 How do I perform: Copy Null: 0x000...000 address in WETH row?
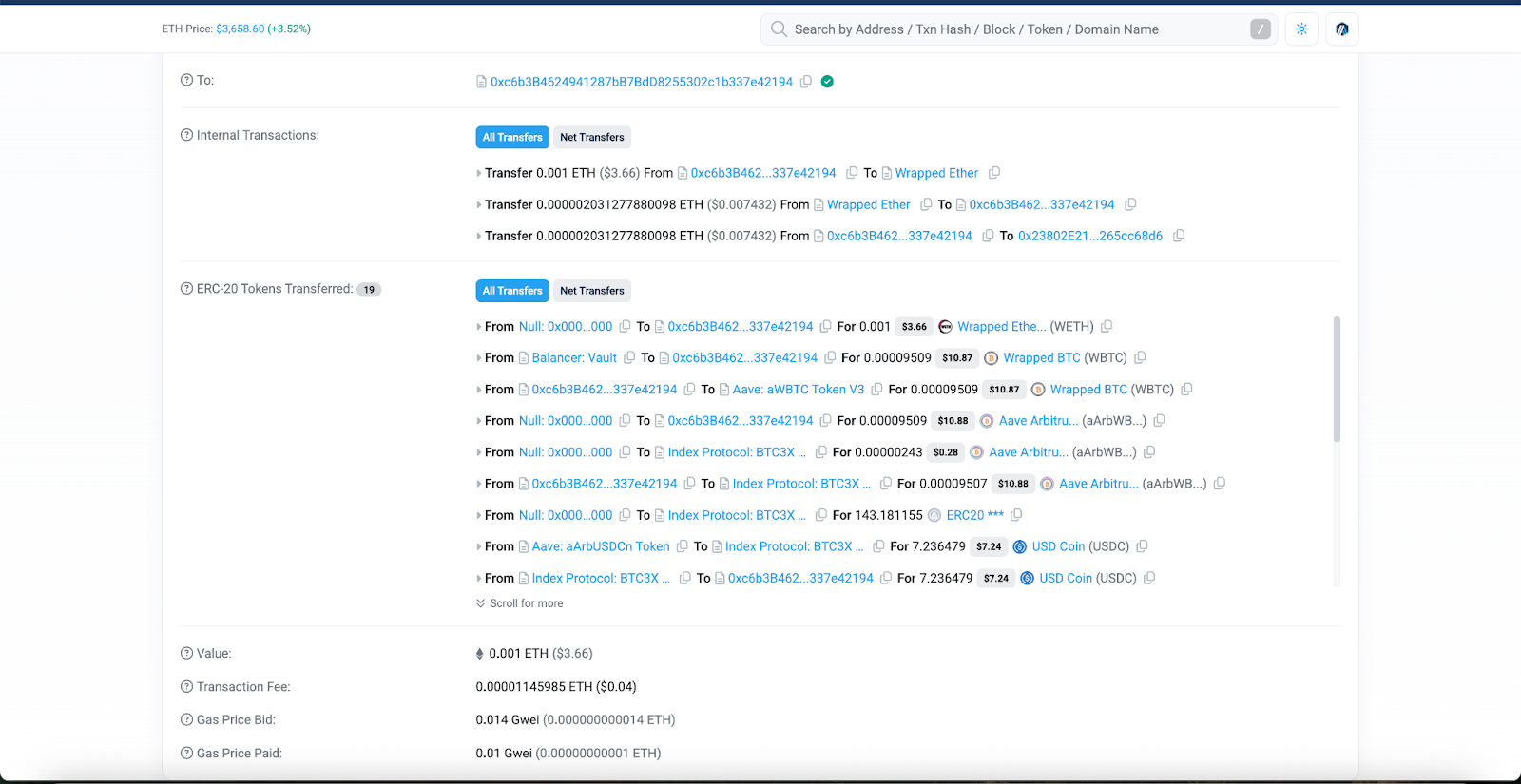(625, 327)
